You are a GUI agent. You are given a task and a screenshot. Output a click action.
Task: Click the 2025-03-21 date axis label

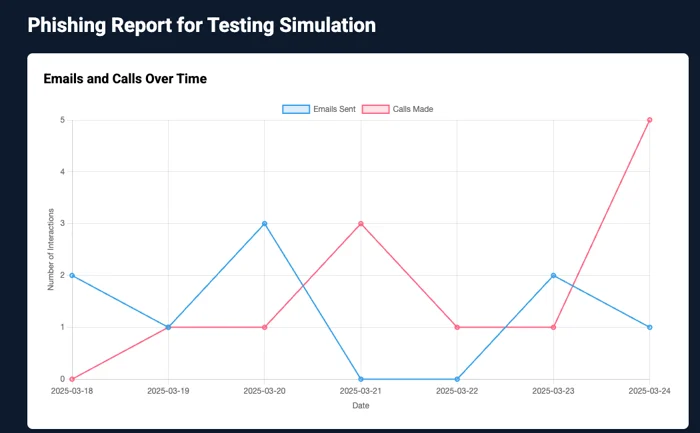[x=361, y=391]
